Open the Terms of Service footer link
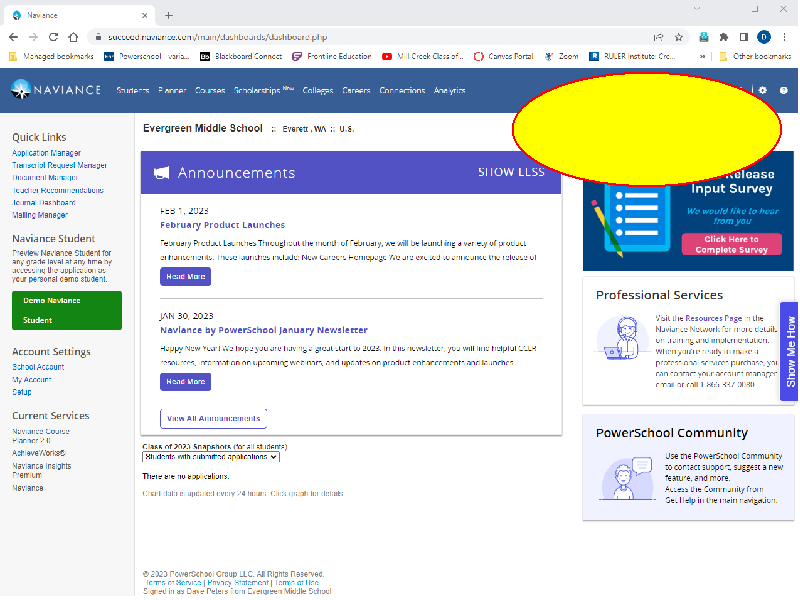 pyautogui.click(x=173, y=583)
